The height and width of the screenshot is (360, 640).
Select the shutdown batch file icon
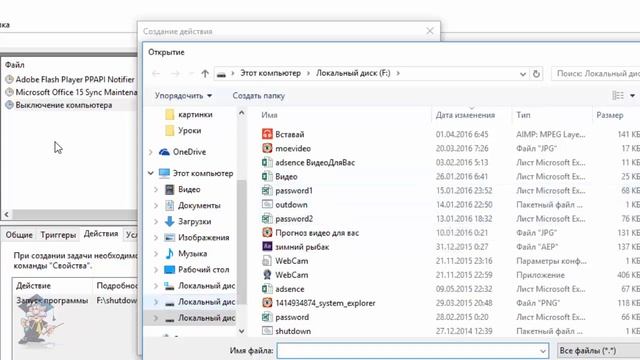pos(267,331)
